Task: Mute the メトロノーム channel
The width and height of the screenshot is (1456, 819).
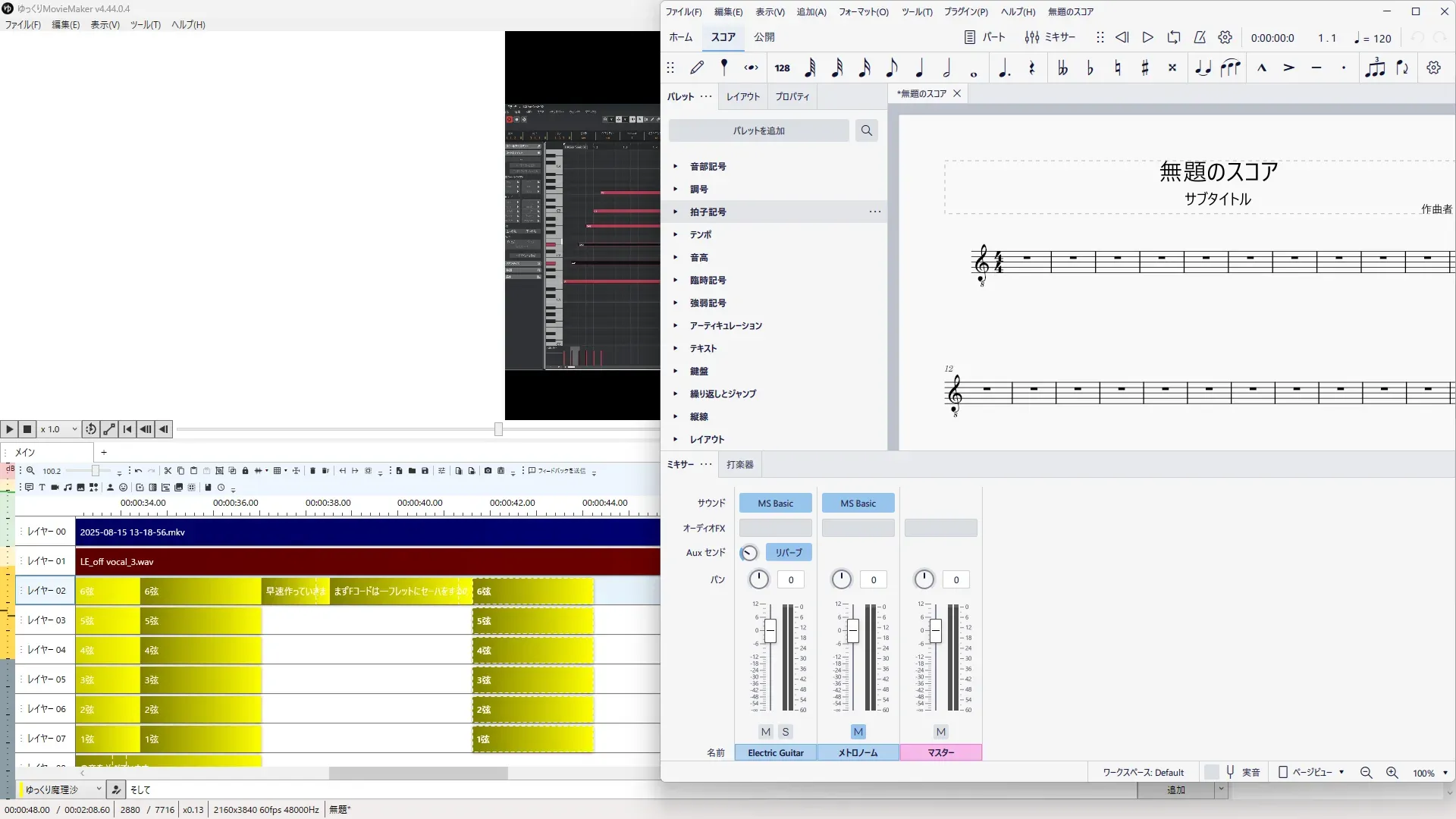Action: tap(858, 732)
